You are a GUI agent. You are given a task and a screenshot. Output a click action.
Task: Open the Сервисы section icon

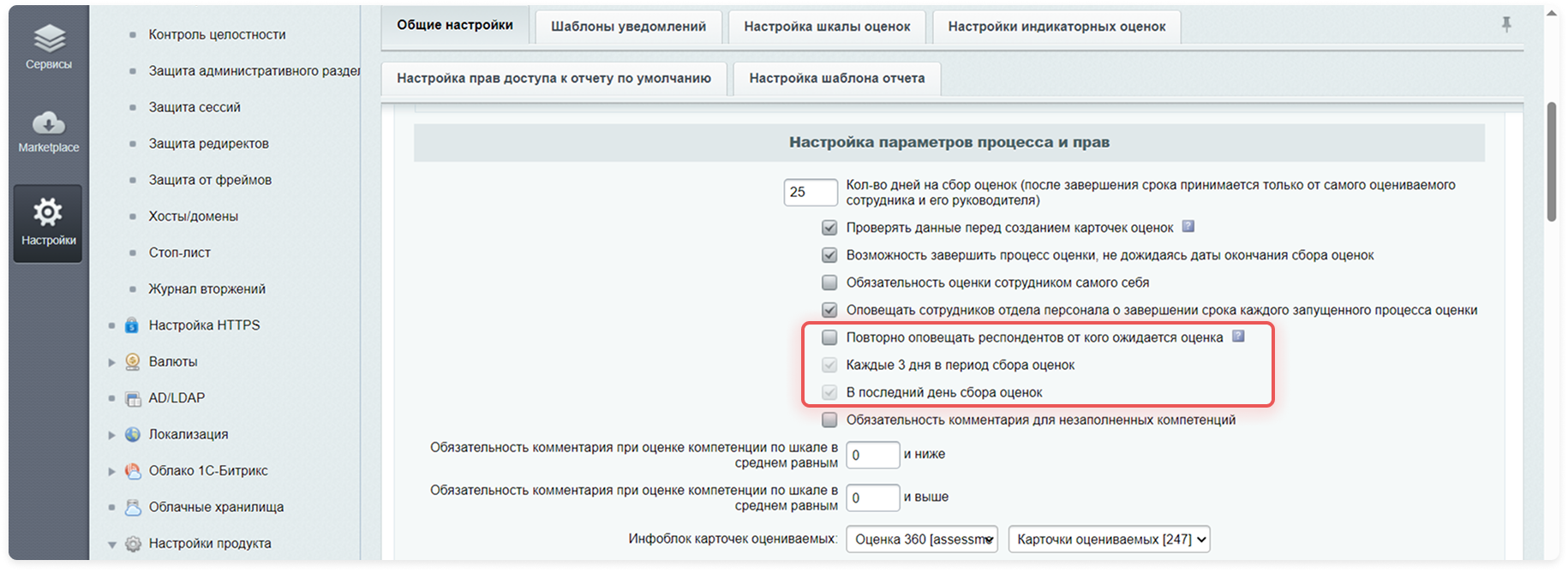pyautogui.click(x=49, y=39)
